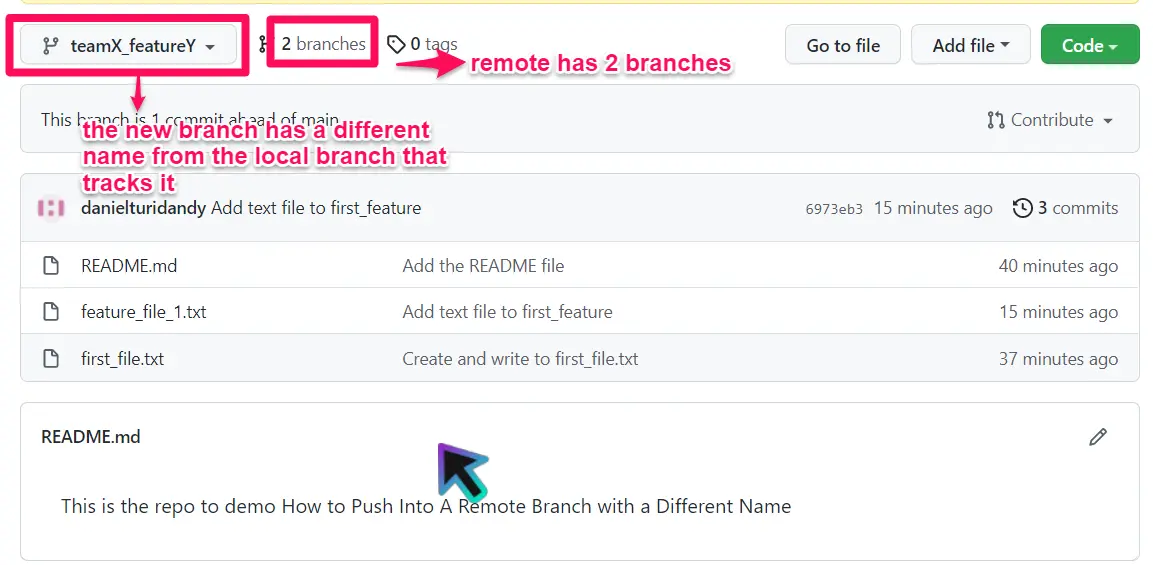Open feature_file_1.txt in the file list
Image resolution: width=1153 pixels, height=565 pixels.
[x=143, y=312]
